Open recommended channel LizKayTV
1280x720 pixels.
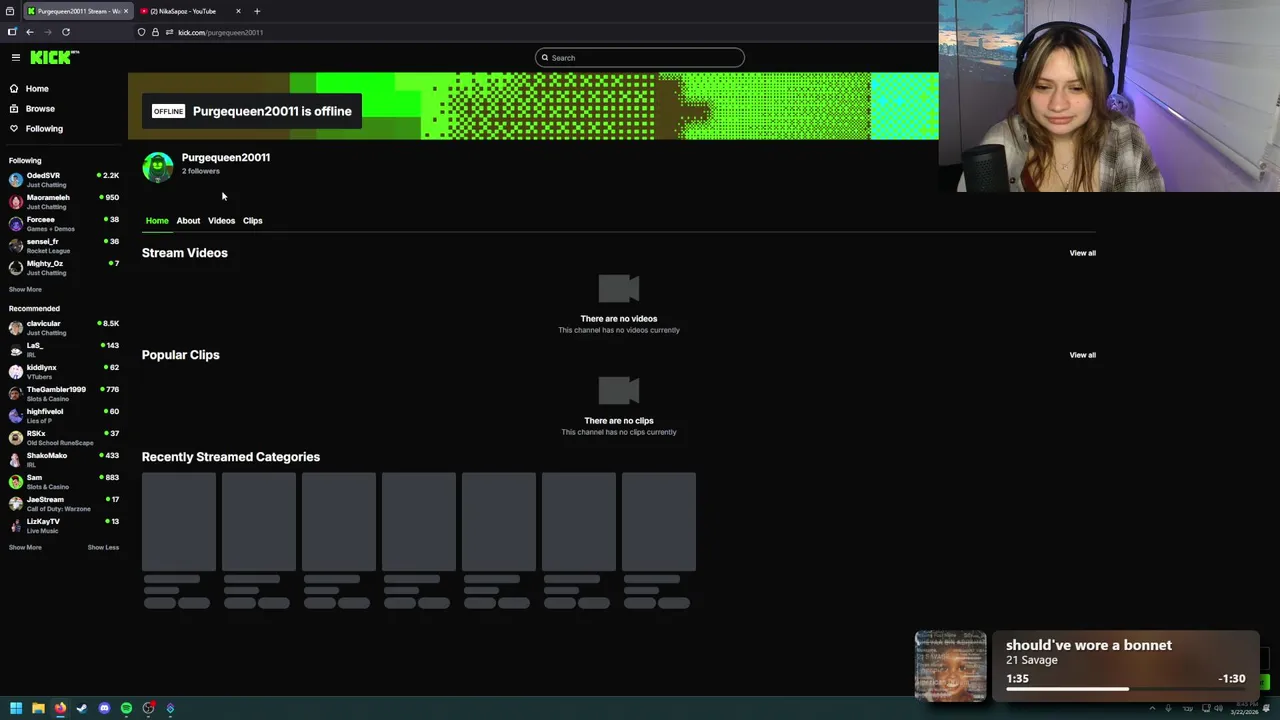tap(64, 526)
